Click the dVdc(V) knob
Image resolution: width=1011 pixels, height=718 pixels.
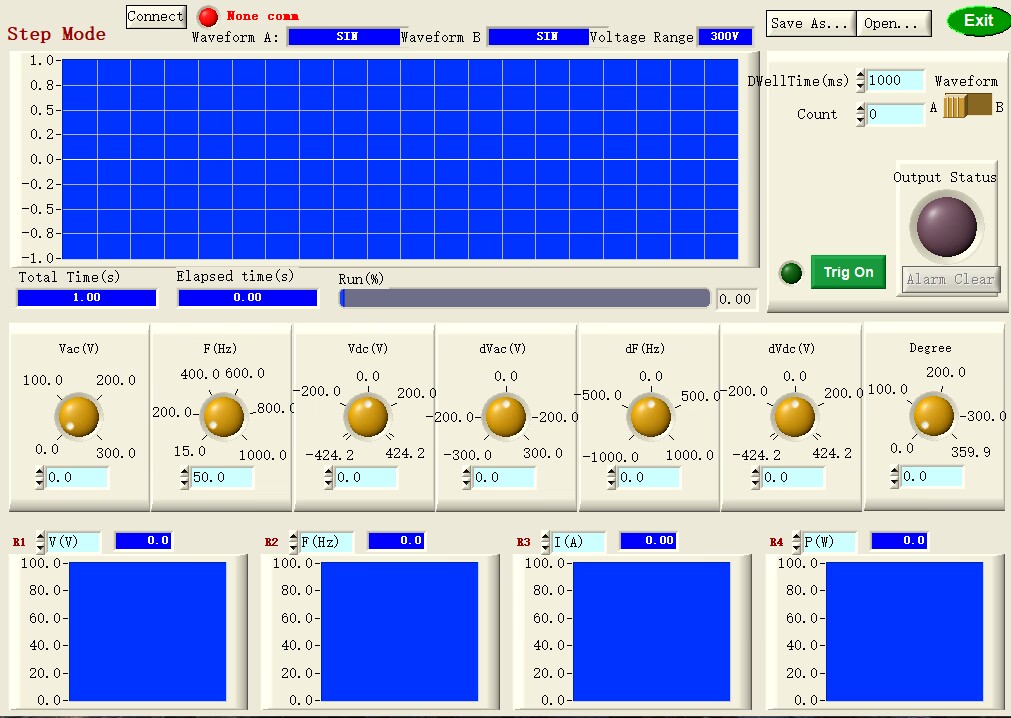click(x=794, y=416)
